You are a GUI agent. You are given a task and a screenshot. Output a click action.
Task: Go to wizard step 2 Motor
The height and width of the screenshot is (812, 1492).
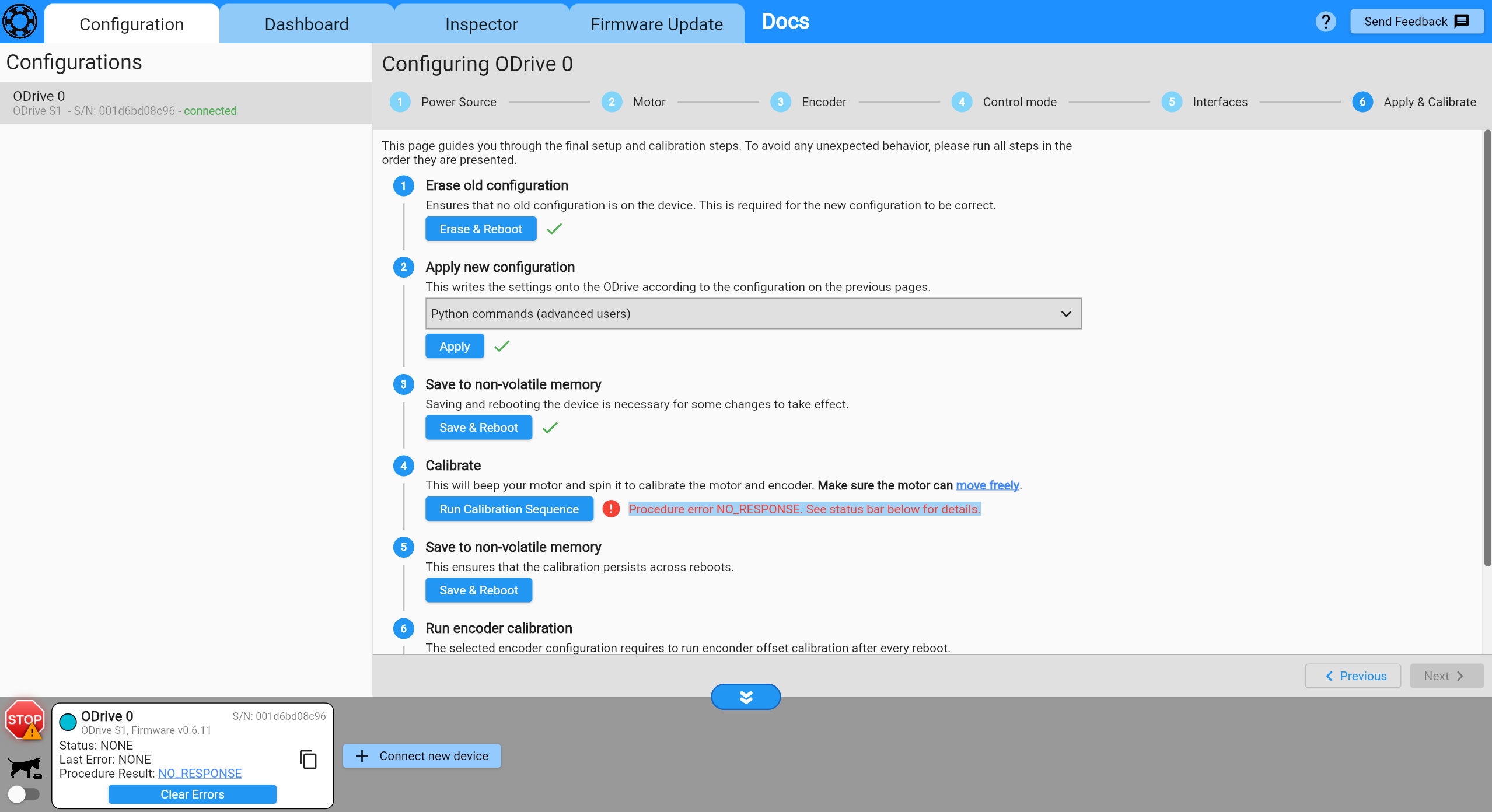633,102
